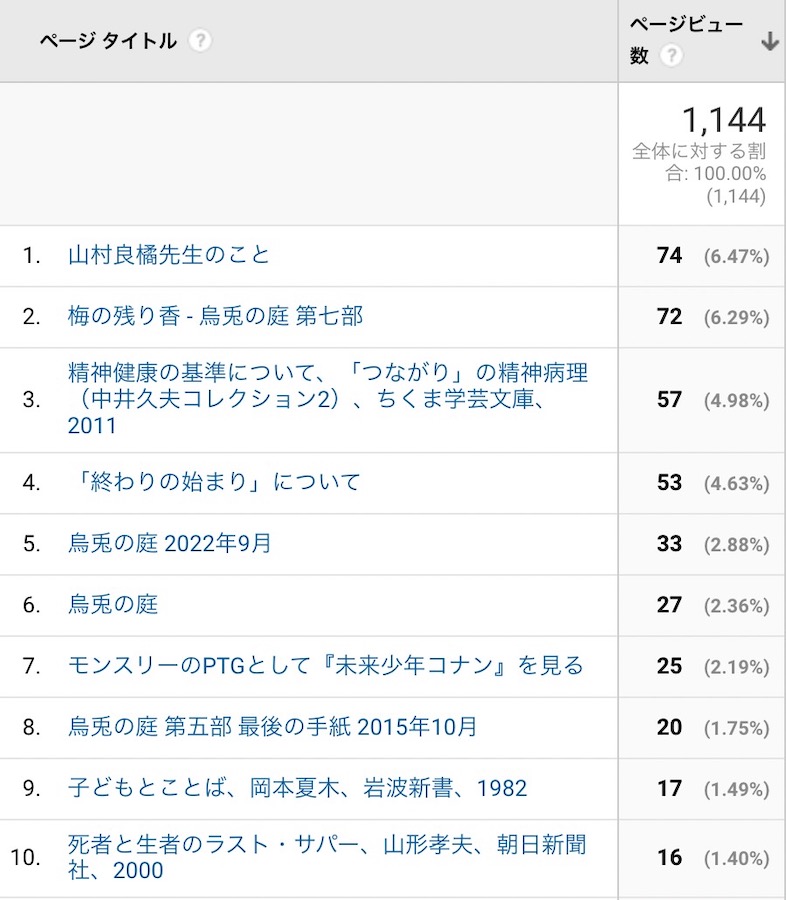This screenshot has width=786, height=900.
Task: Click the 1,144 total pageviews value
Action: point(724,121)
